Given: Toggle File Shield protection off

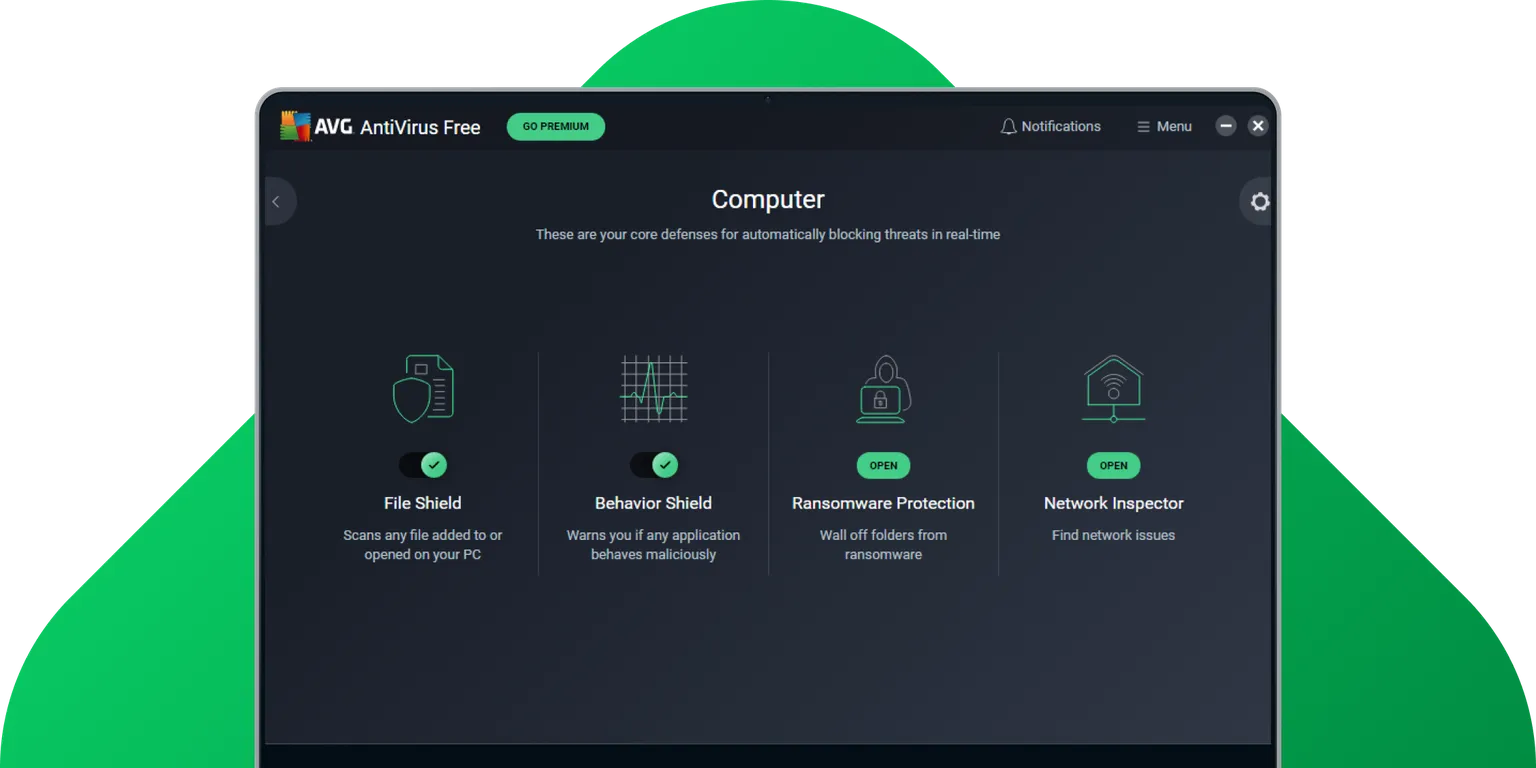Looking at the screenshot, I should [423, 464].
